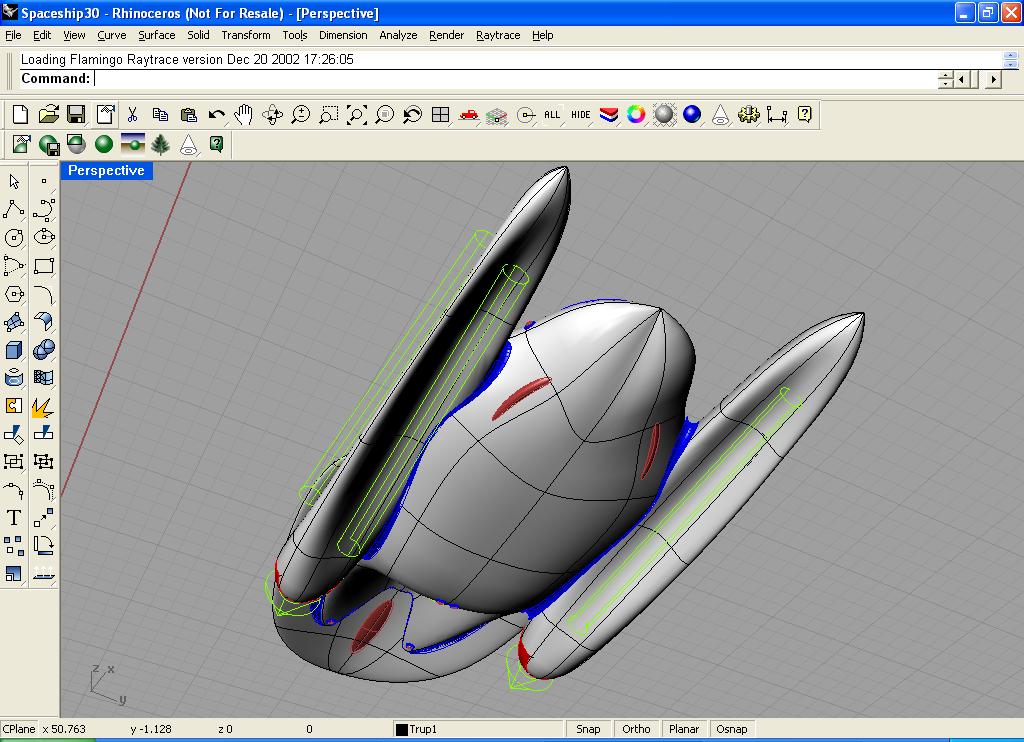Open the Raytrace menu

(498, 35)
